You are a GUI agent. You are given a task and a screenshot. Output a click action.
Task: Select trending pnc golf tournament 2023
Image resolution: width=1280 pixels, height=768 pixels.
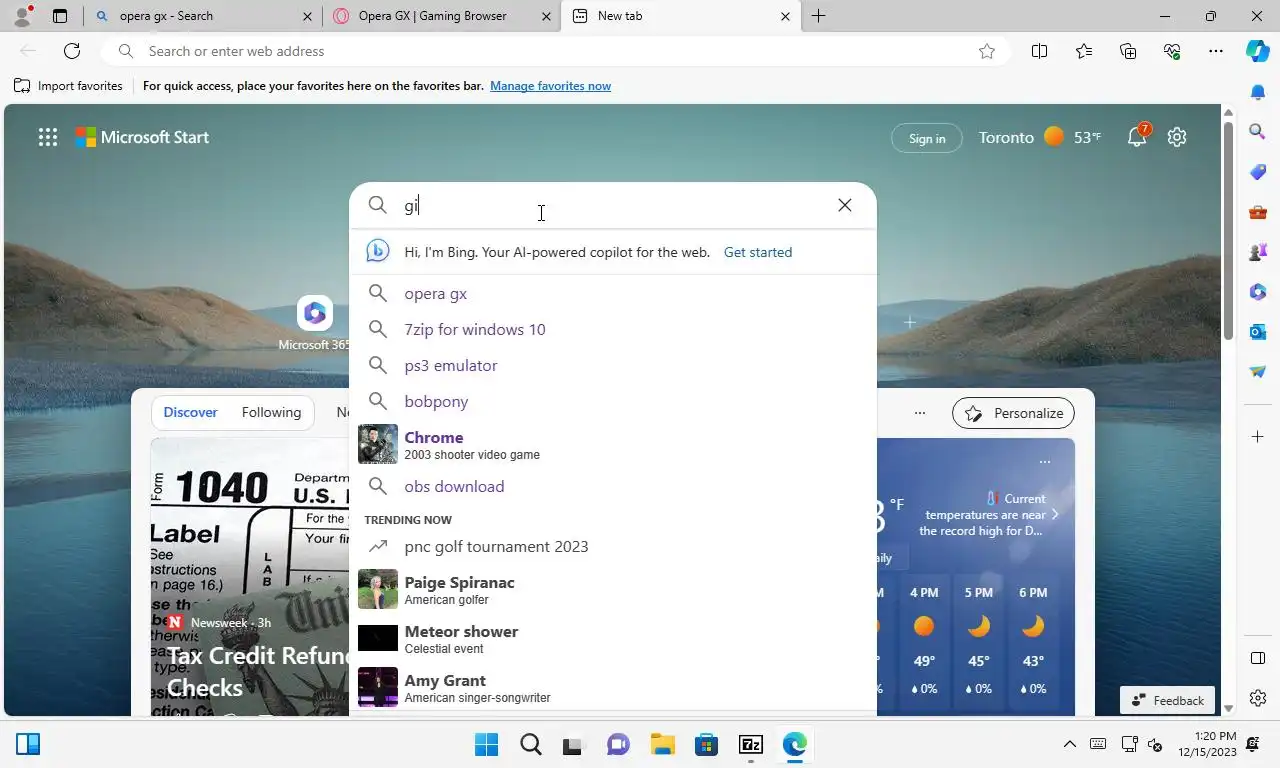tap(613, 546)
